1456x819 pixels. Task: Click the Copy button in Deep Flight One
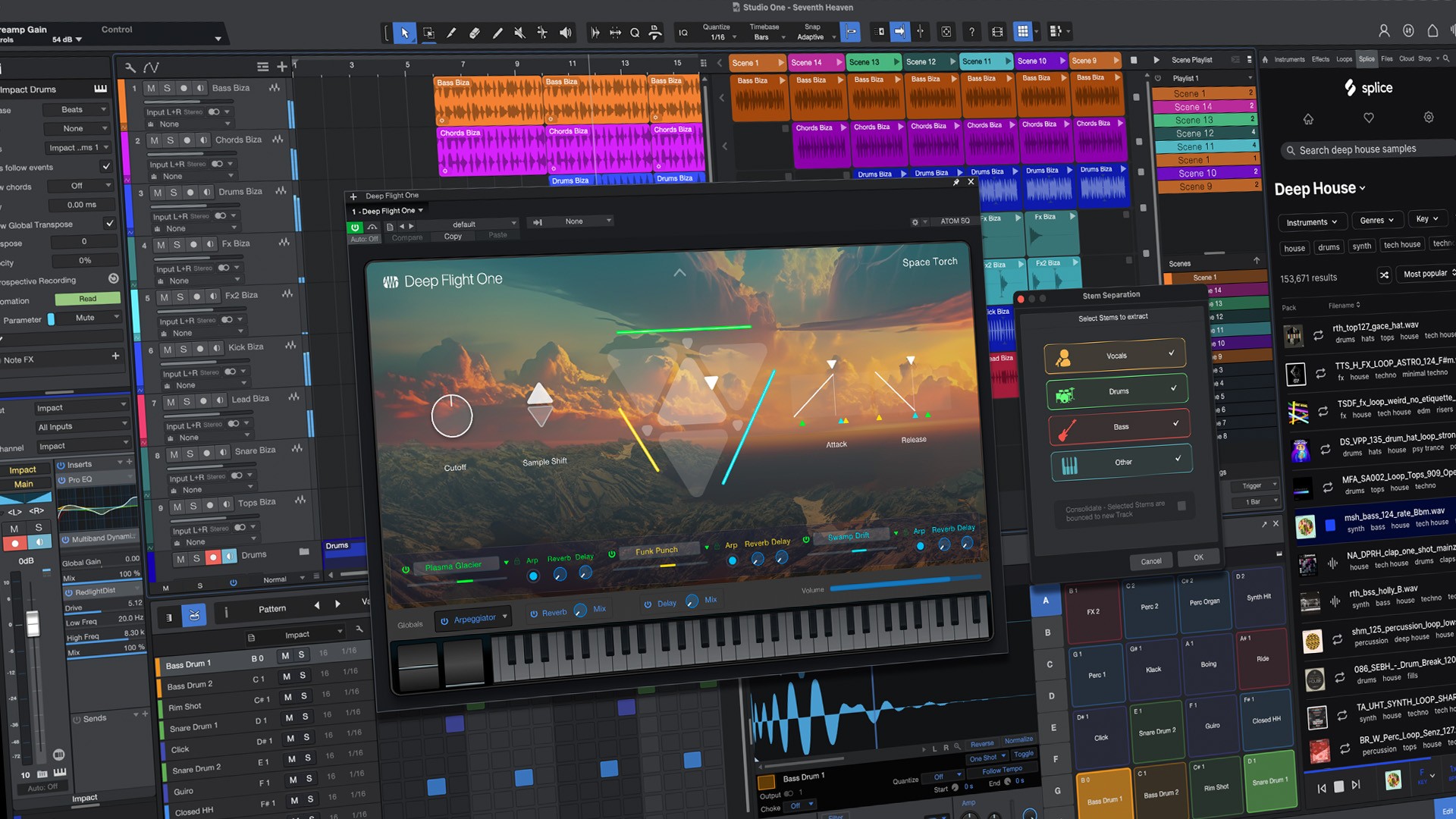pyautogui.click(x=452, y=236)
